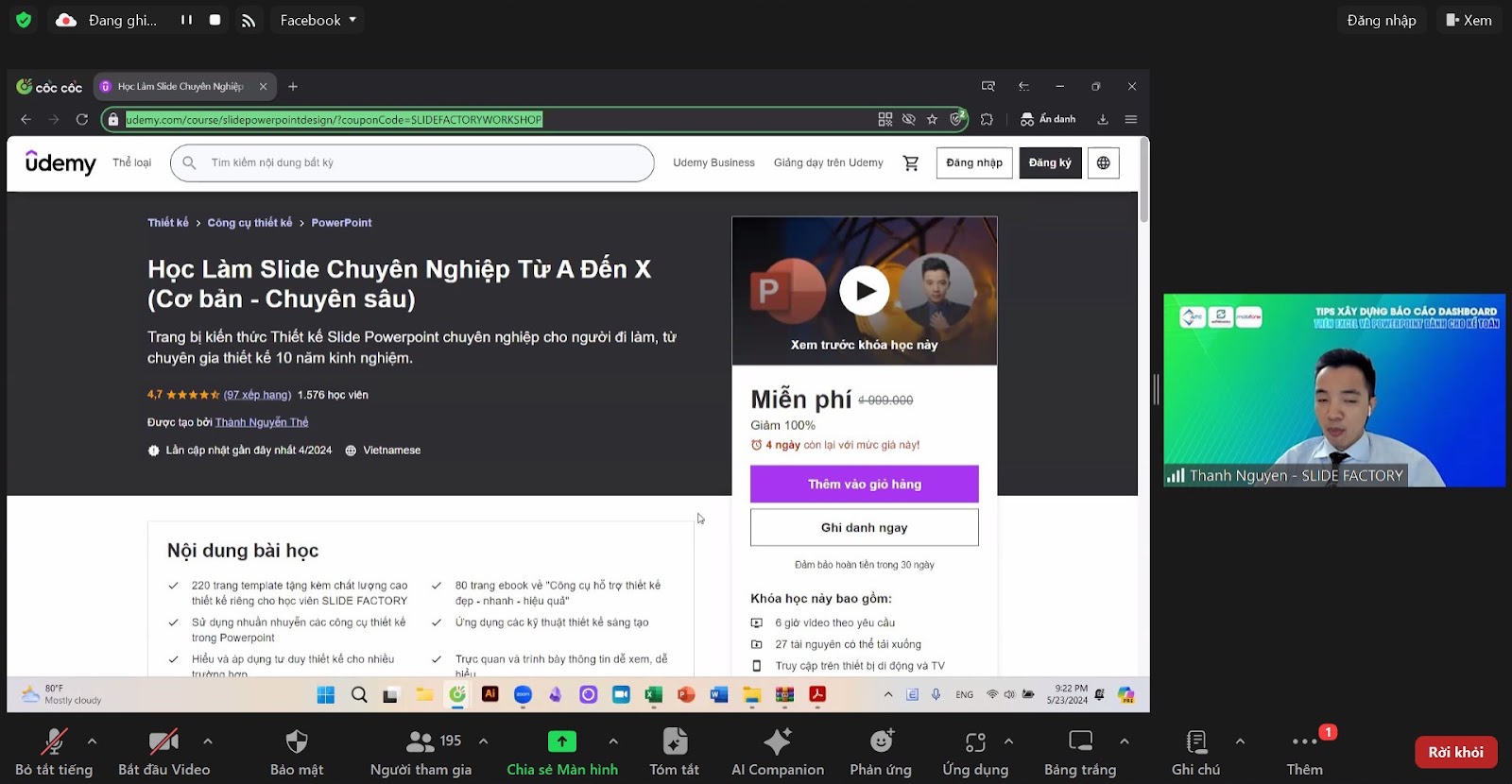Open Udemy Business link

point(713,162)
